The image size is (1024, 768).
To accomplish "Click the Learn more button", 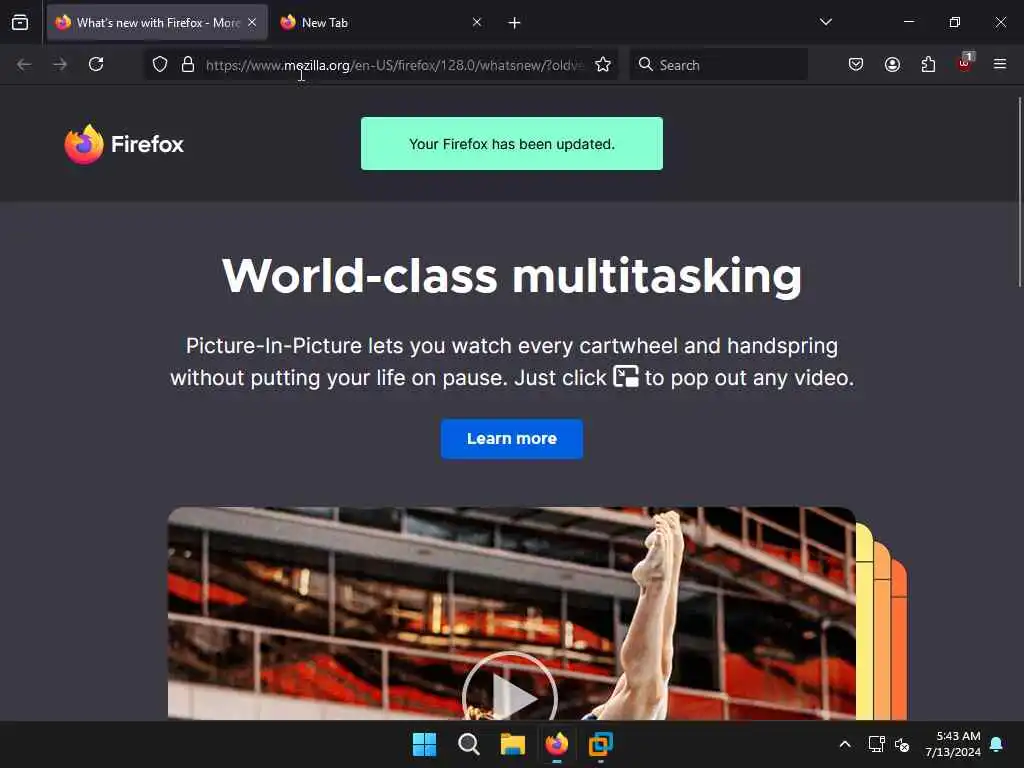I will (512, 439).
